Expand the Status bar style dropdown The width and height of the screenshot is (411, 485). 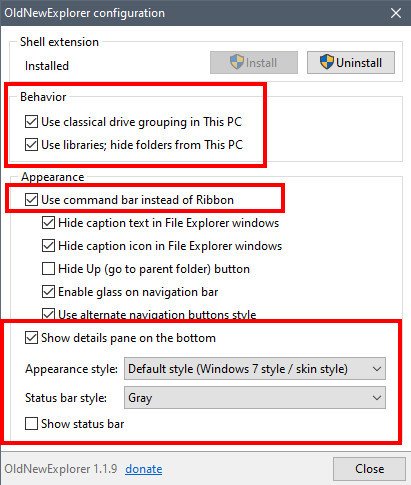click(x=255, y=398)
